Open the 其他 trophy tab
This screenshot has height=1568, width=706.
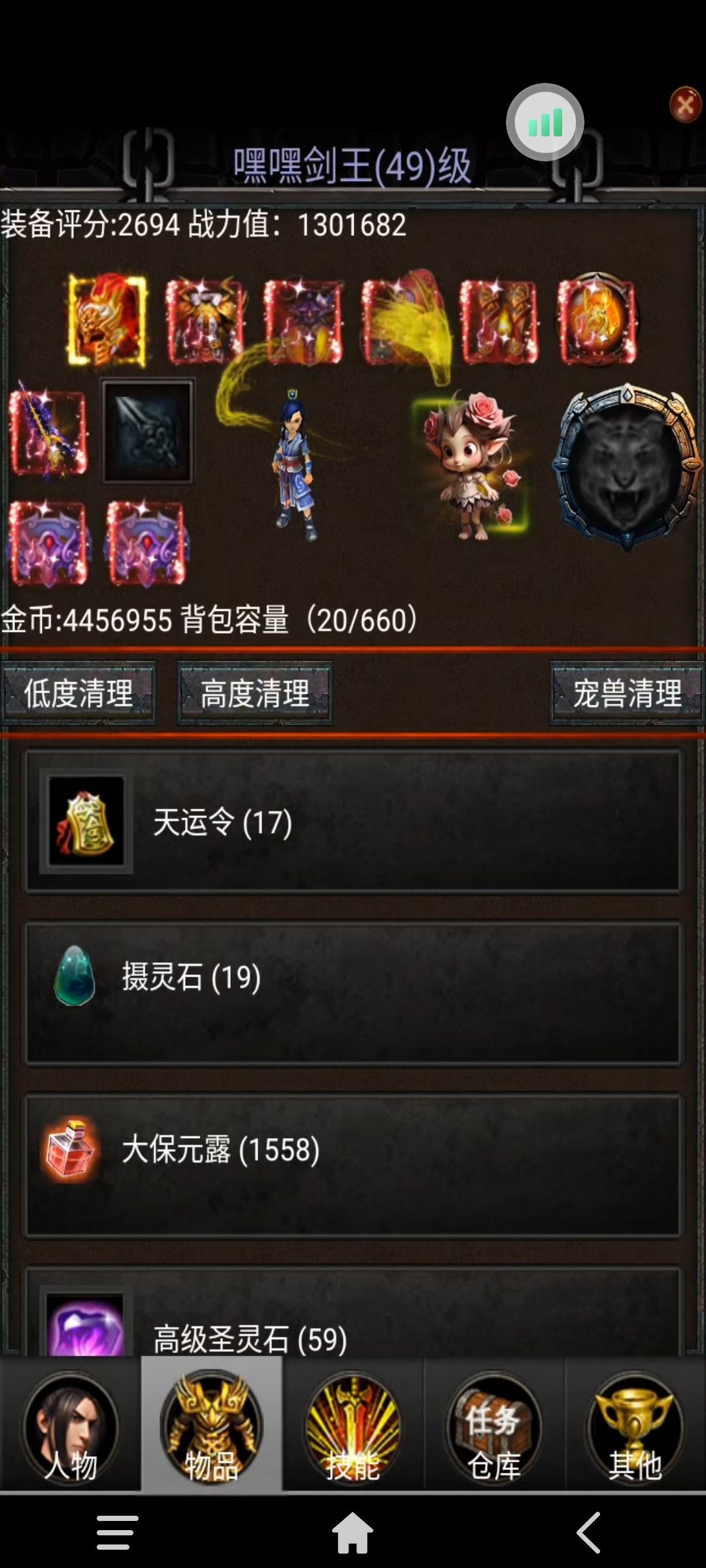(635, 1426)
